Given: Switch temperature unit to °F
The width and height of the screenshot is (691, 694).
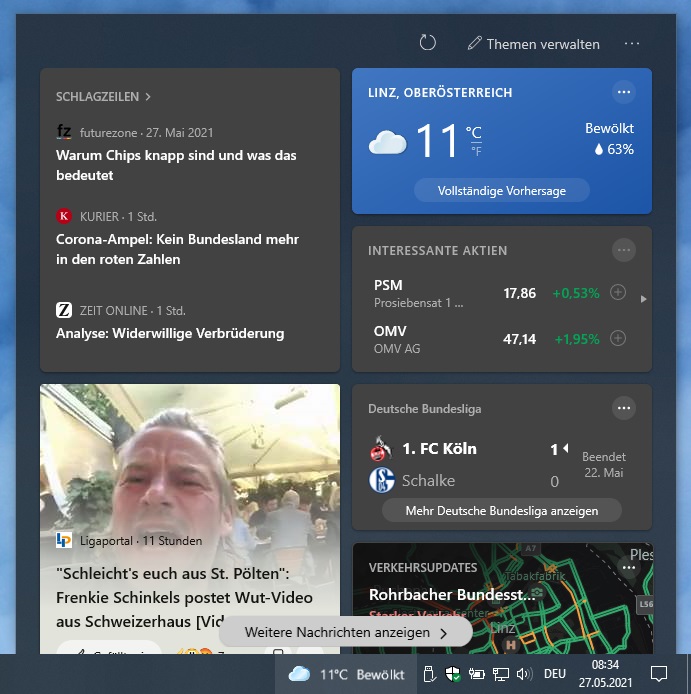Looking at the screenshot, I should click(x=475, y=152).
